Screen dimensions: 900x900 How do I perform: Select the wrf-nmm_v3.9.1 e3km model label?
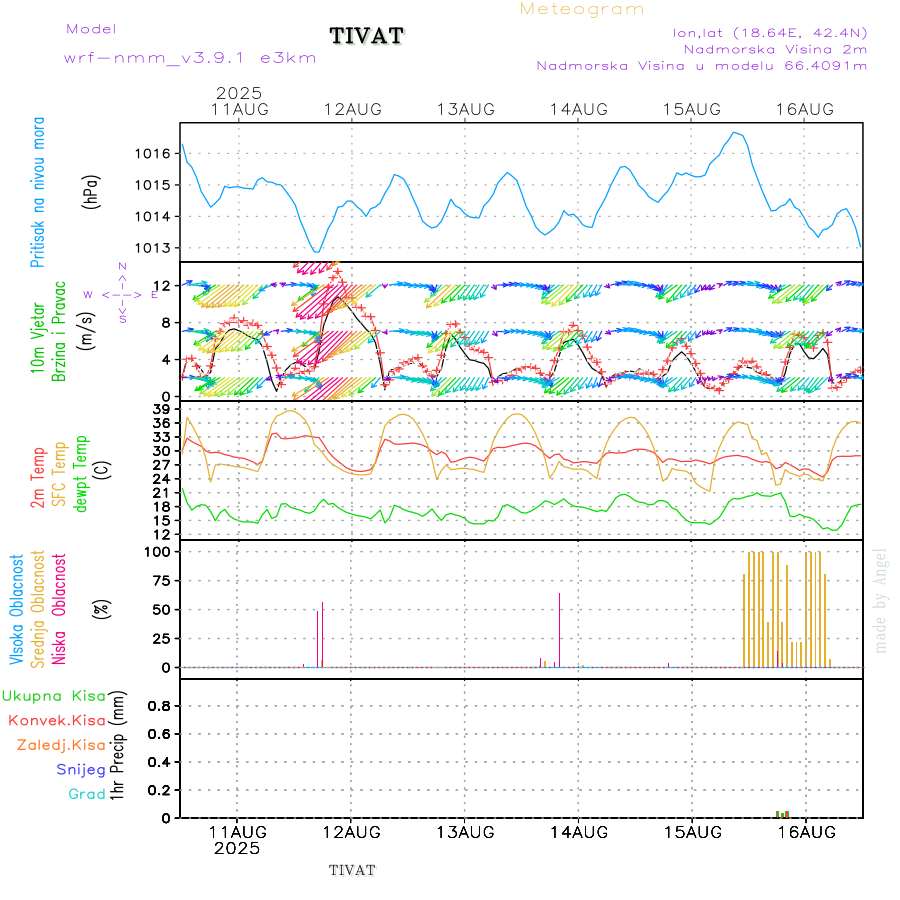[190, 57]
